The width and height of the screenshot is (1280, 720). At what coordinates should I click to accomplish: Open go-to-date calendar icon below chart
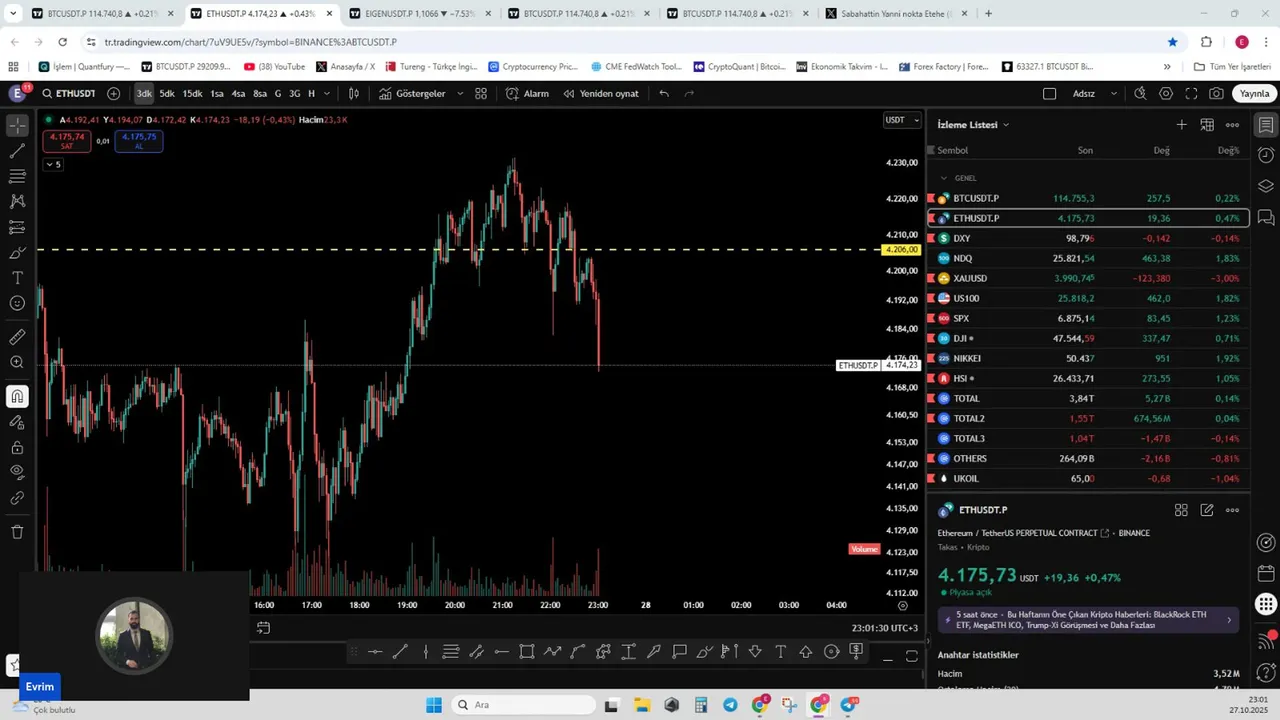point(263,628)
